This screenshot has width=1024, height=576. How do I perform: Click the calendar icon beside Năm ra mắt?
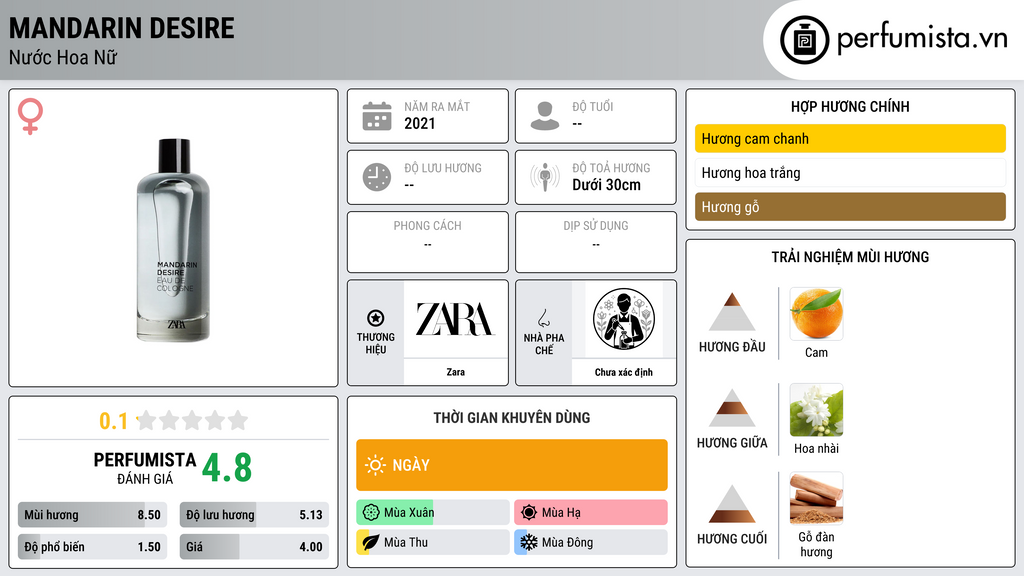[x=377, y=116]
